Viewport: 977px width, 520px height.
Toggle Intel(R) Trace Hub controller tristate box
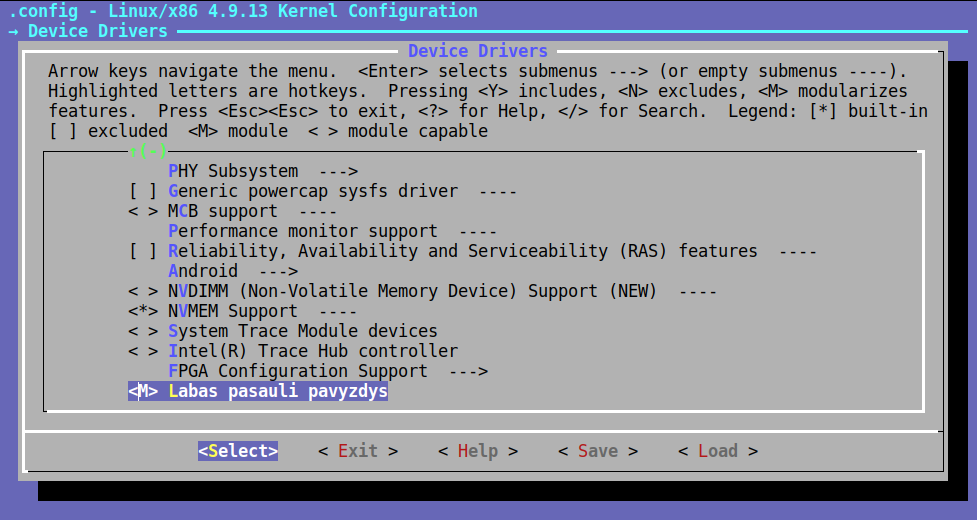coord(143,351)
